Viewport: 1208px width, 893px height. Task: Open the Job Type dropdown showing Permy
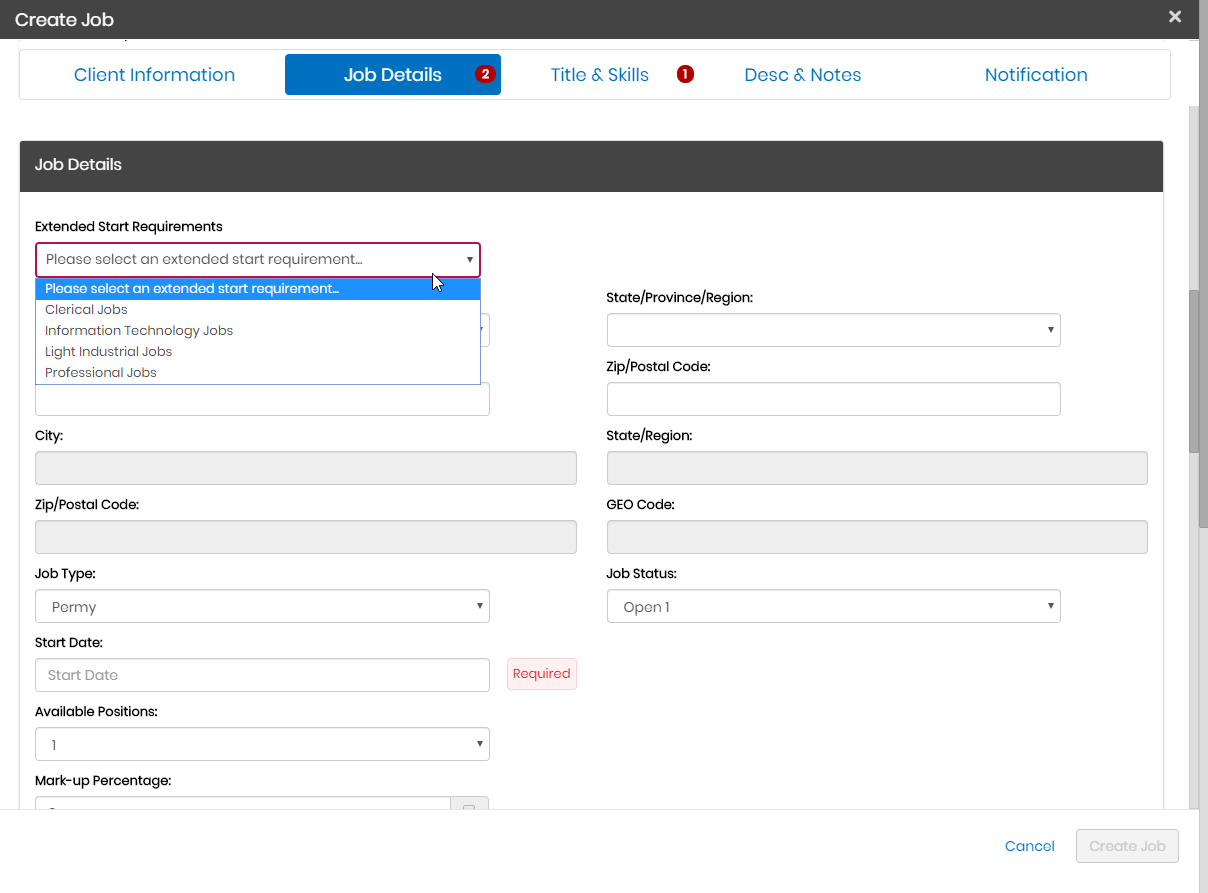[262, 606]
